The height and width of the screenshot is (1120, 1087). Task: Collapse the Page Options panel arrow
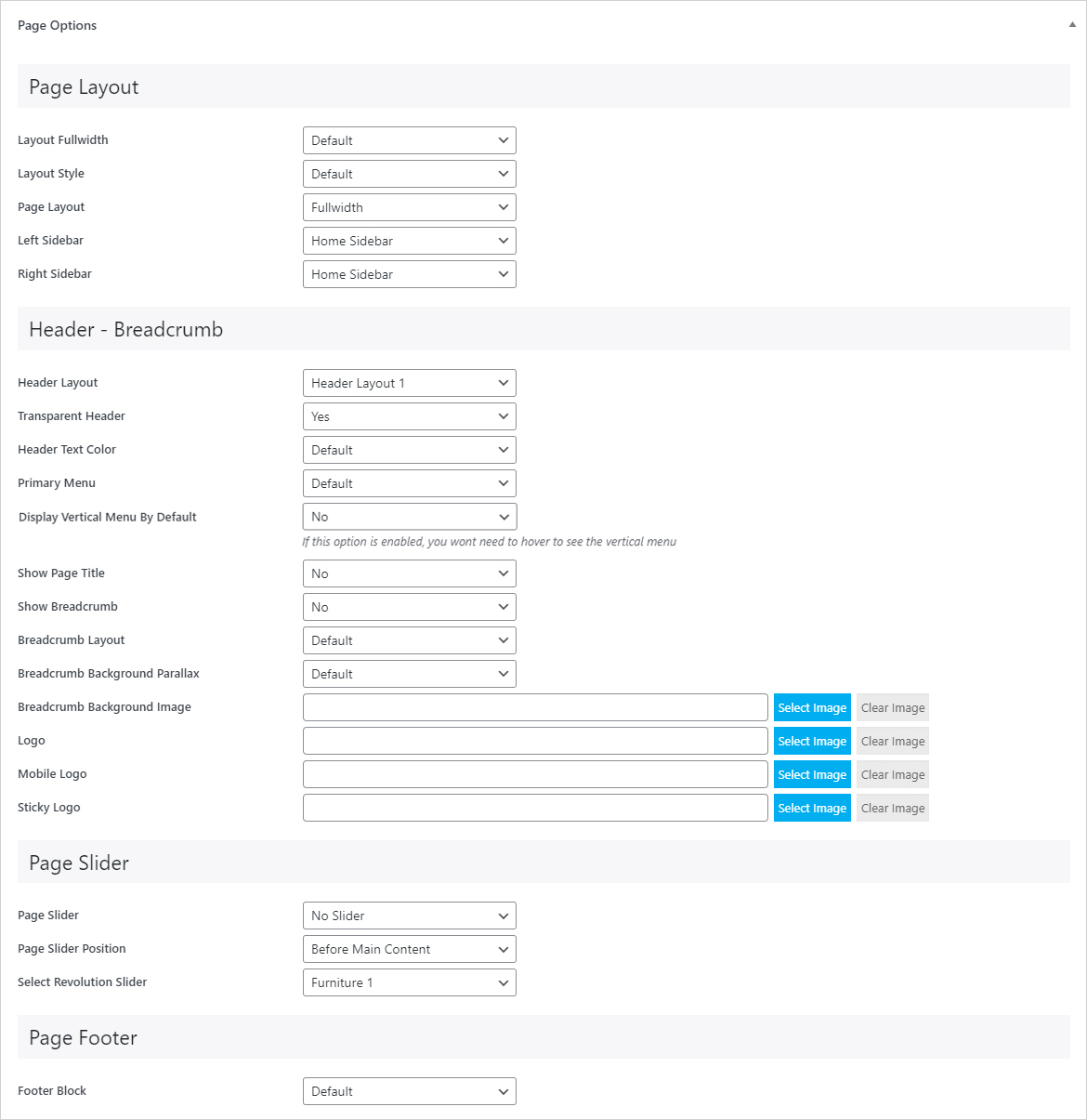click(1072, 26)
